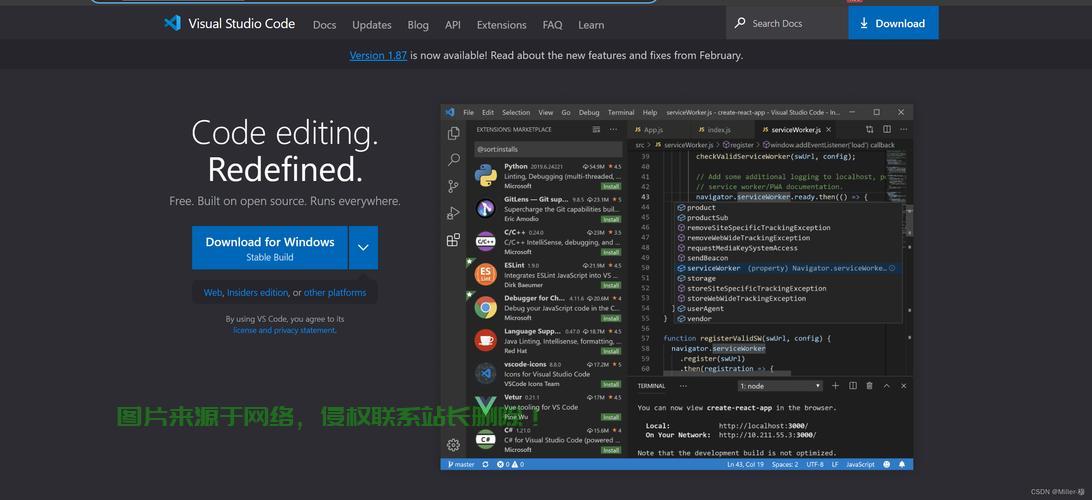Click the Python extension icon
The height and width of the screenshot is (500, 1092).
[485, 175]
